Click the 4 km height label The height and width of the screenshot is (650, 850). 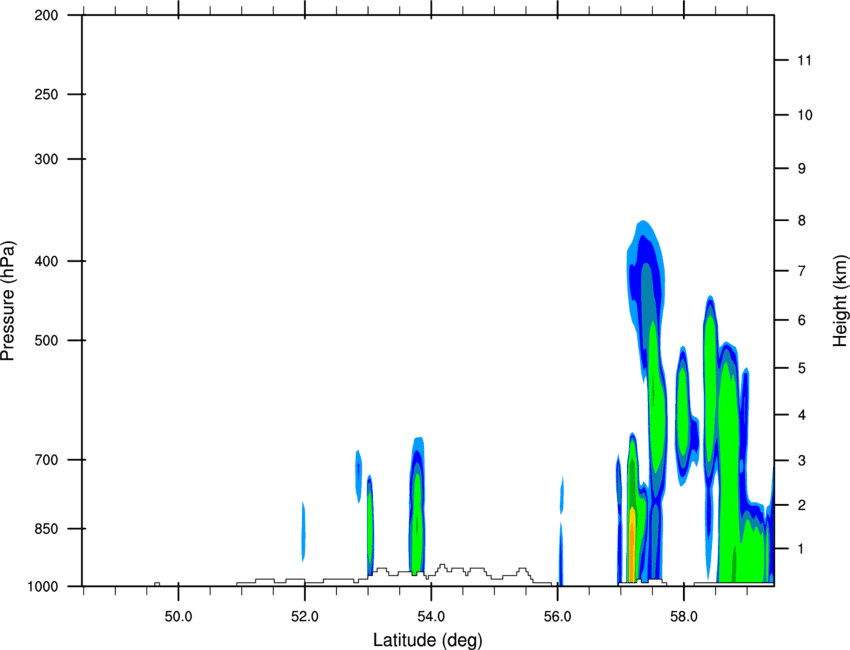pos(801,415)
